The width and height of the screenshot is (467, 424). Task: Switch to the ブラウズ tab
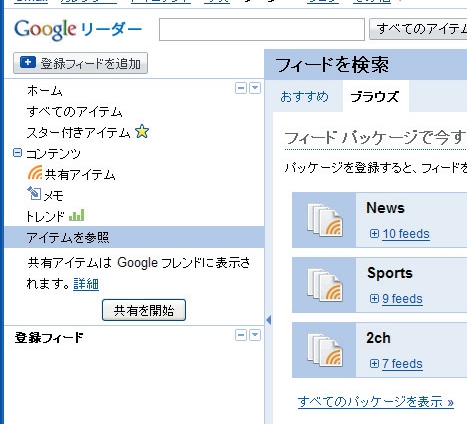click(375, 97)
